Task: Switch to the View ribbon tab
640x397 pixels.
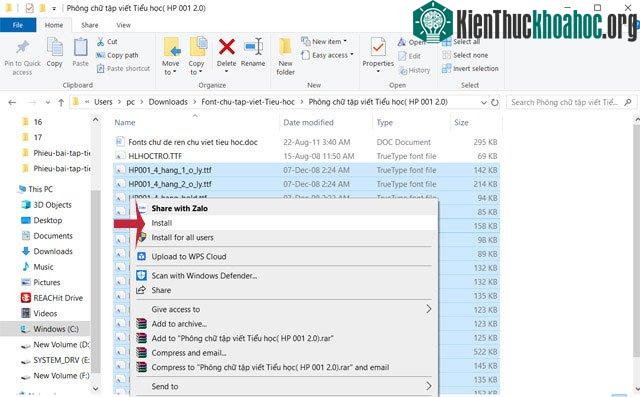Action: 124,25
